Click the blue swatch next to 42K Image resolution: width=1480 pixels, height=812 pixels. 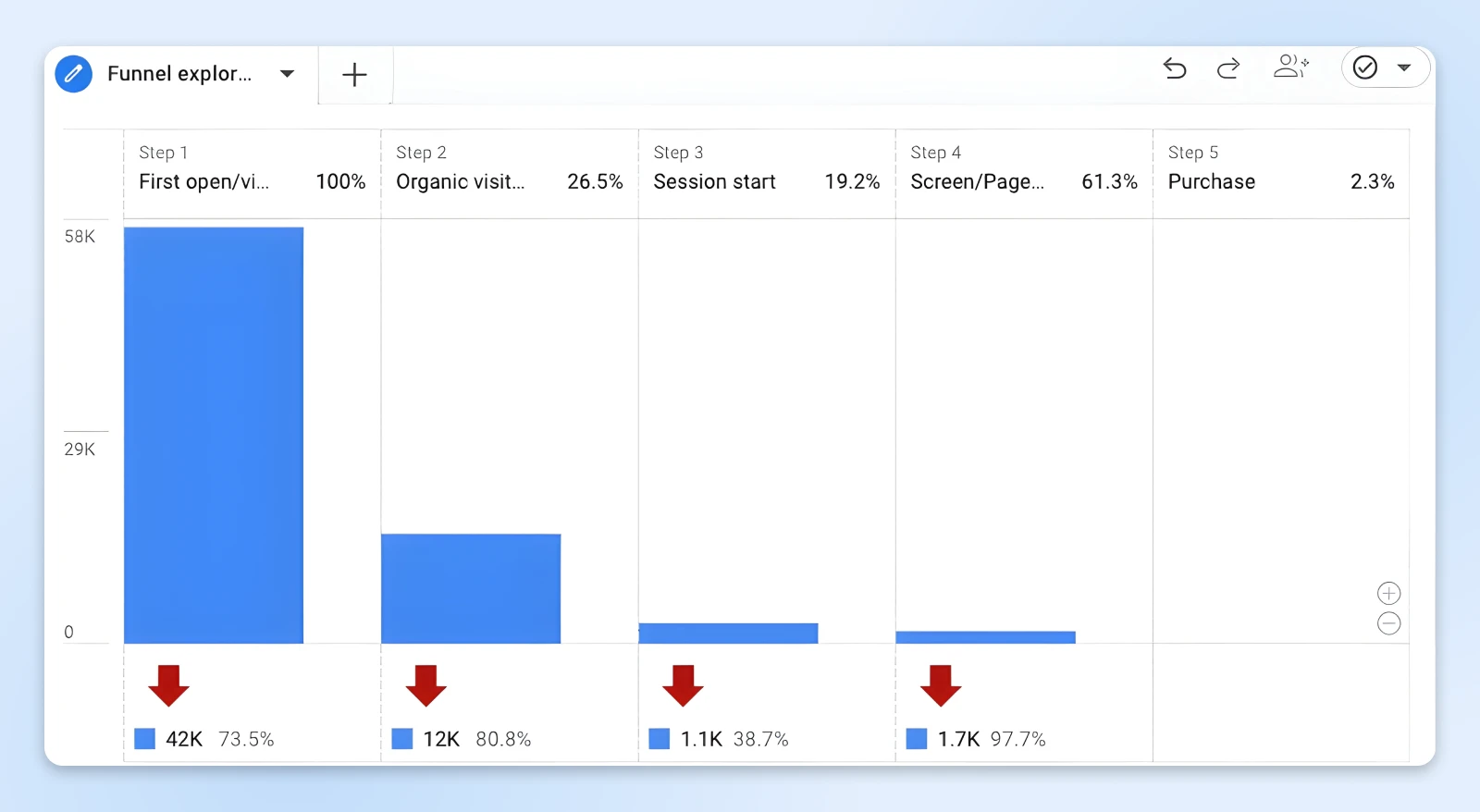click(145, 739)
